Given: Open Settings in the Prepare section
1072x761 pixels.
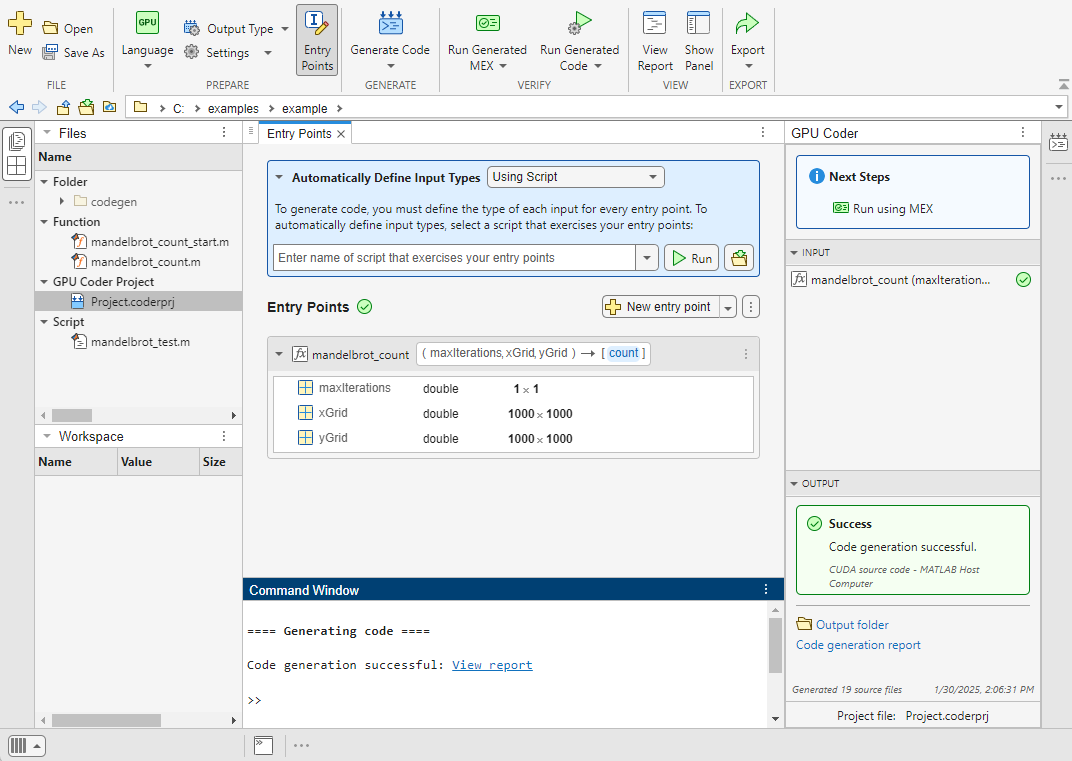Looking at the screenshot, I should click(228, 53).
